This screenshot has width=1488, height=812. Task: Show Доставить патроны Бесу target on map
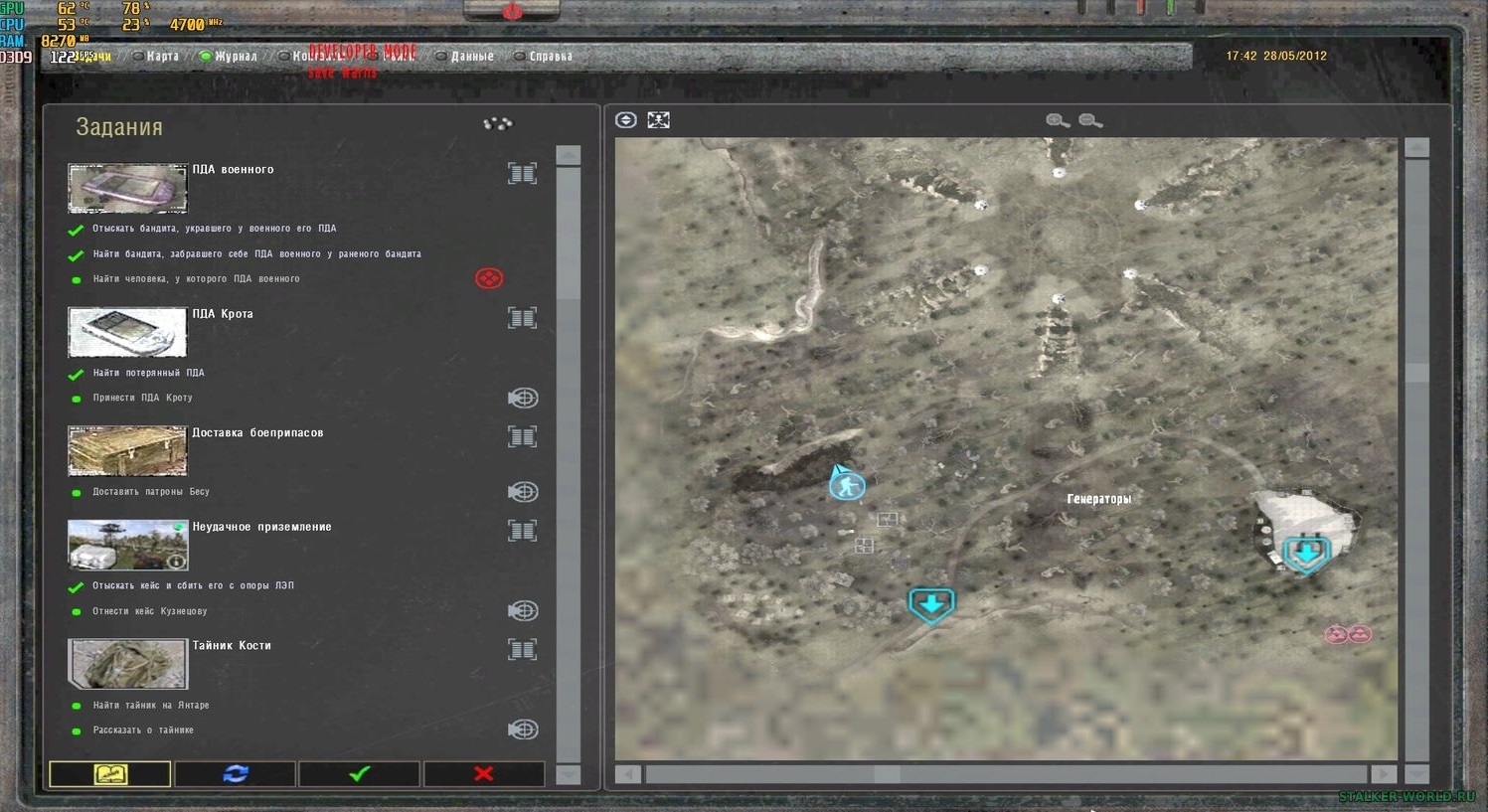click(523, 492)
